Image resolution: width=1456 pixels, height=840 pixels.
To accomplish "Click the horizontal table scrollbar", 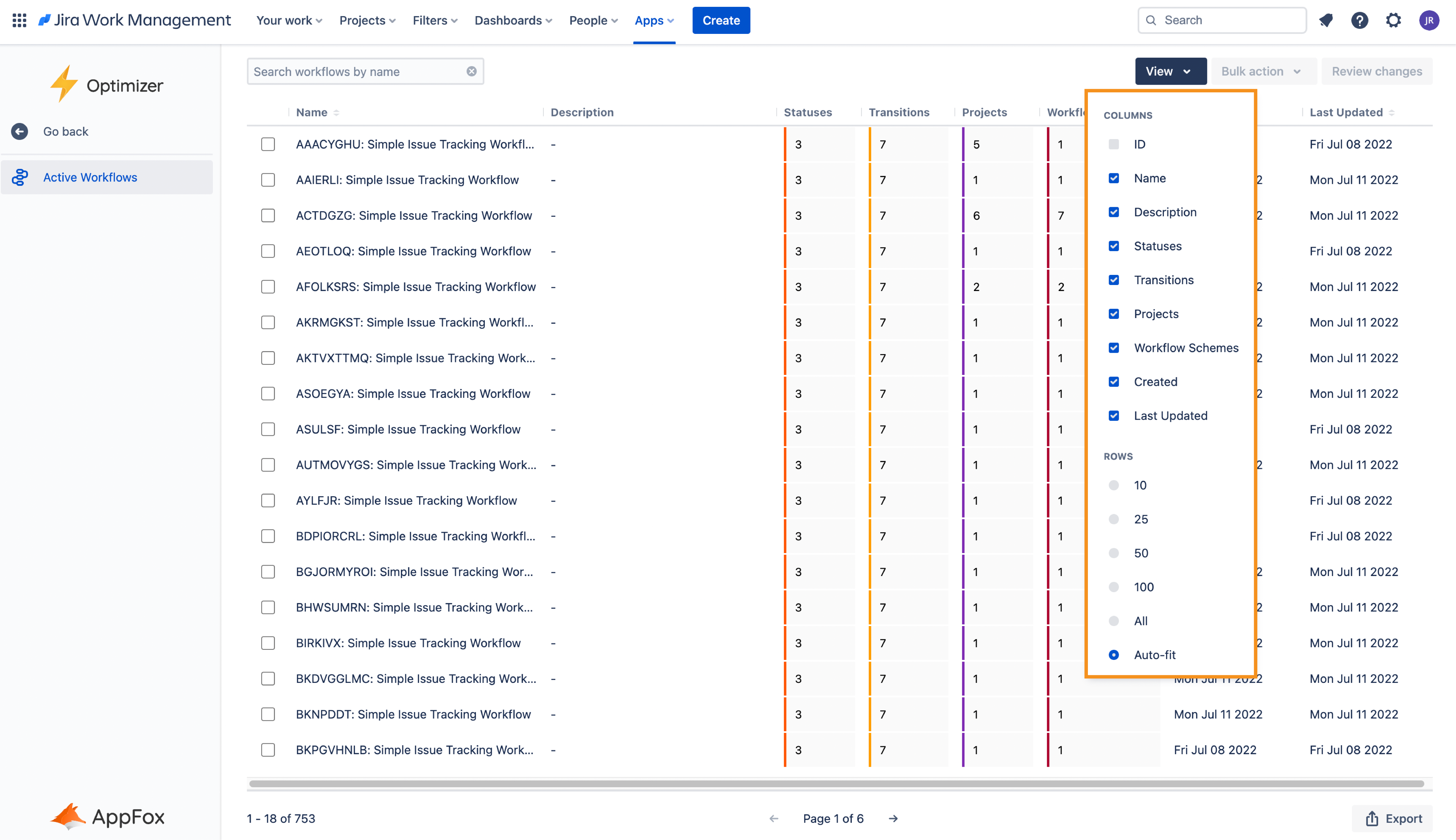I will click(x=836, y=783).
